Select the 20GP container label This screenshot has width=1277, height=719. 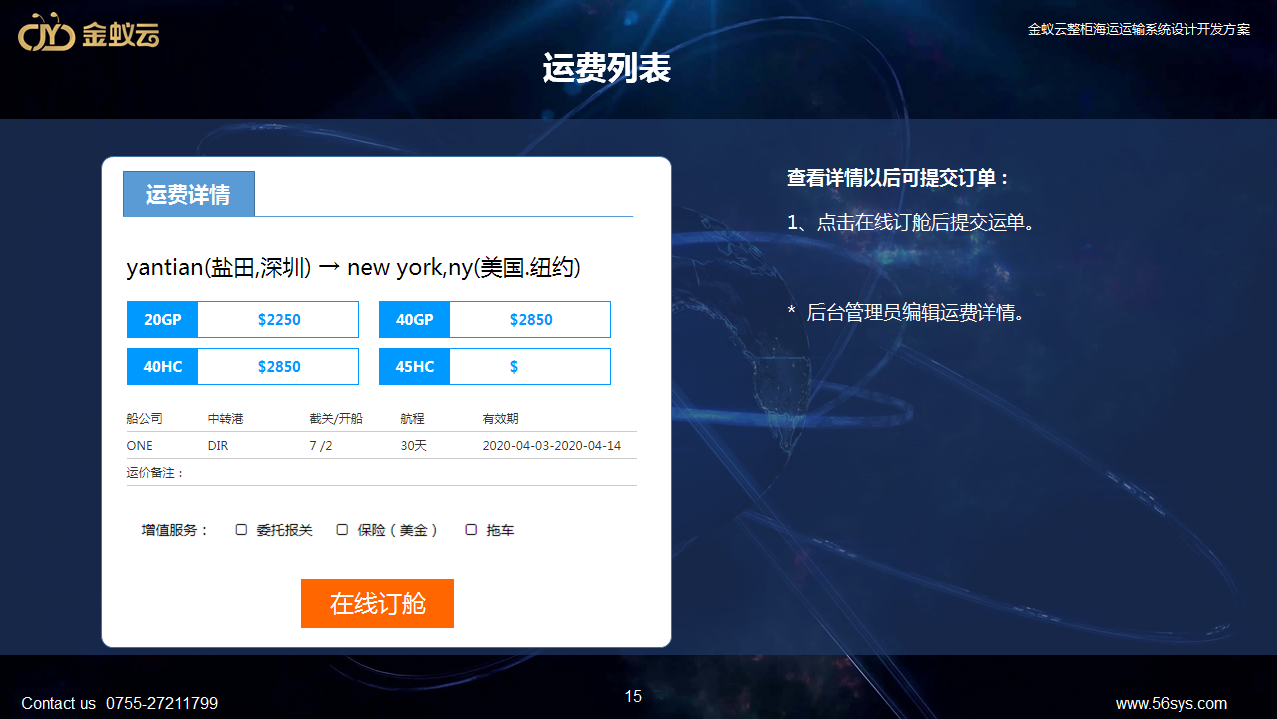(x=163, y=320)
